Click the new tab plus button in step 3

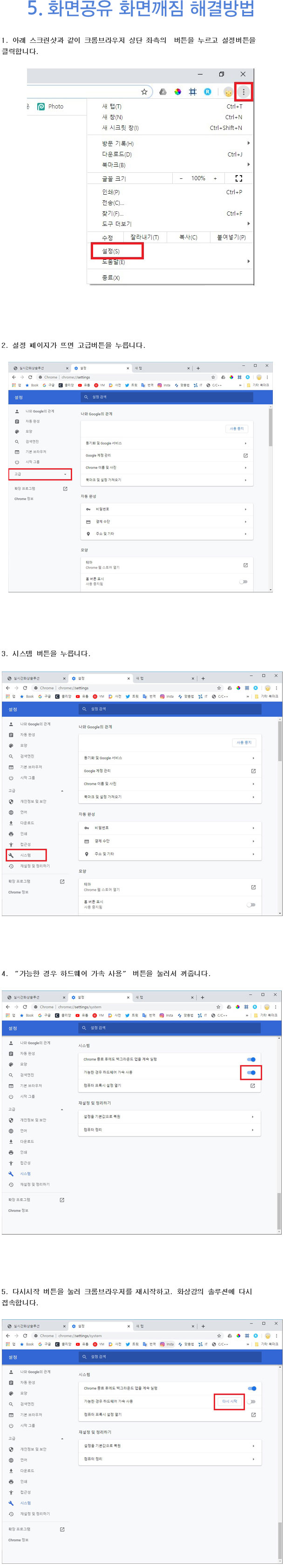(203, 678)
